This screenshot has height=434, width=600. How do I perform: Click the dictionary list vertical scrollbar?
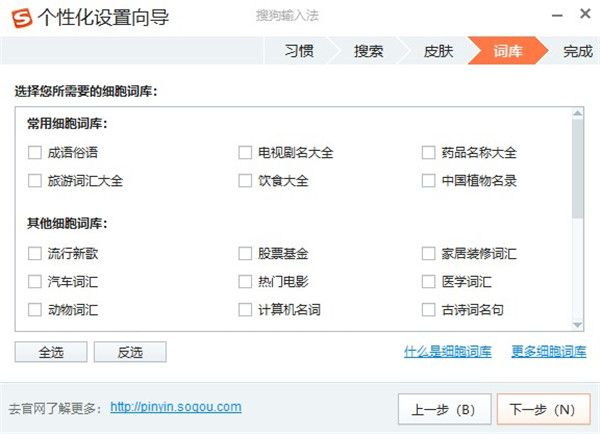pyautogui.click(x=577, y=170)
